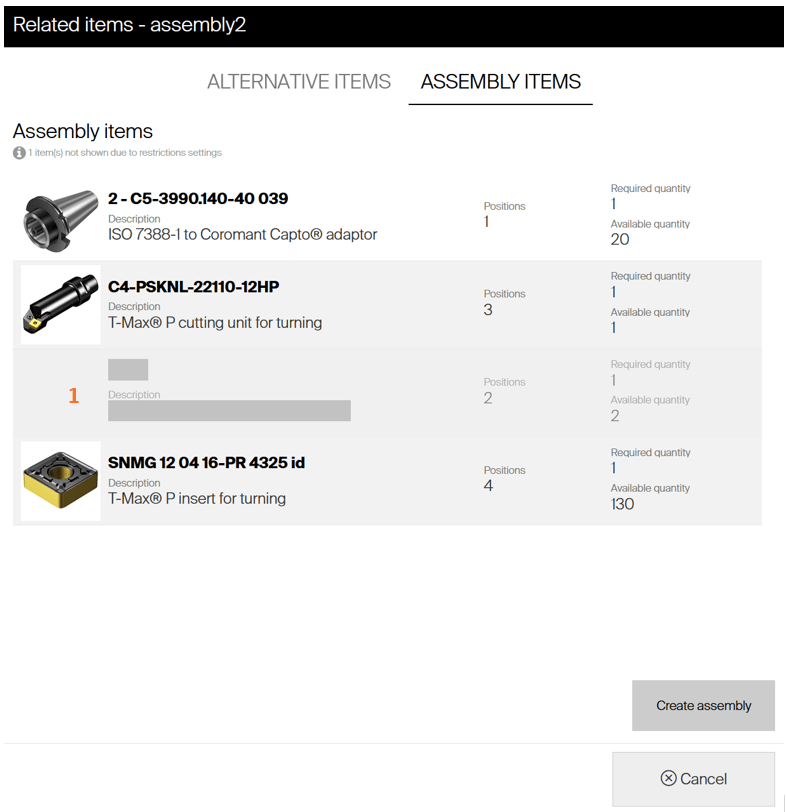Click T-Max P insert for turning description
The image size is (786, 812).
(197, 499)
